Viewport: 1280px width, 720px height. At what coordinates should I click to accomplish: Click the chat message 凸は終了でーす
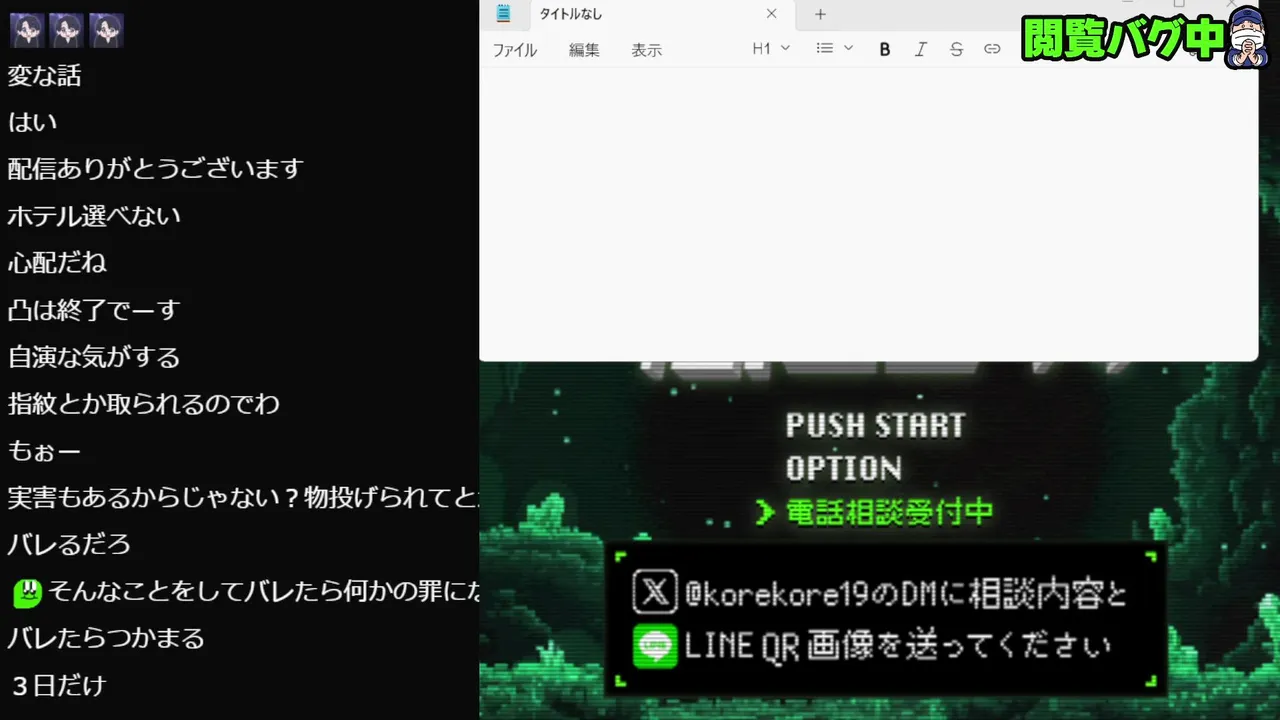[94, 310]
